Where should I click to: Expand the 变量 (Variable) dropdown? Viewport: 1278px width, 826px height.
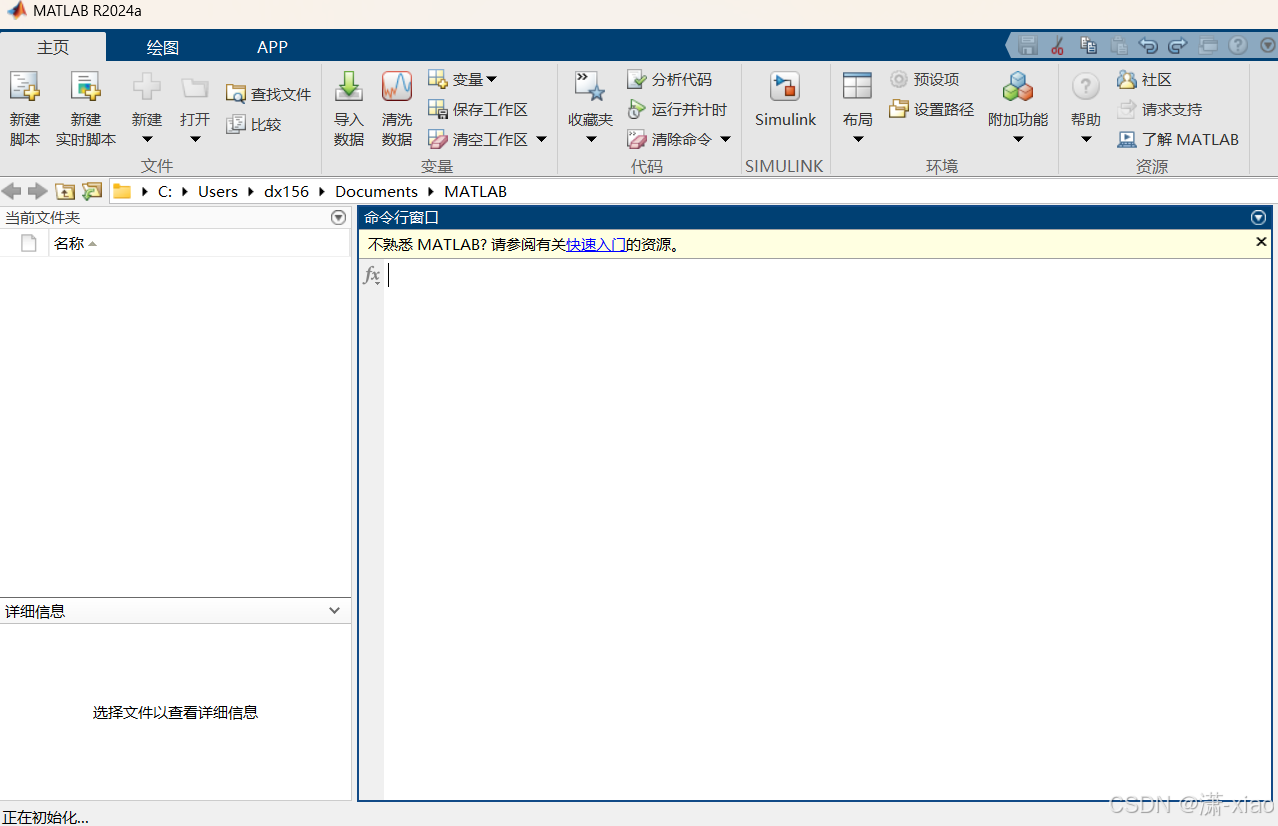(x=491, y=79)
